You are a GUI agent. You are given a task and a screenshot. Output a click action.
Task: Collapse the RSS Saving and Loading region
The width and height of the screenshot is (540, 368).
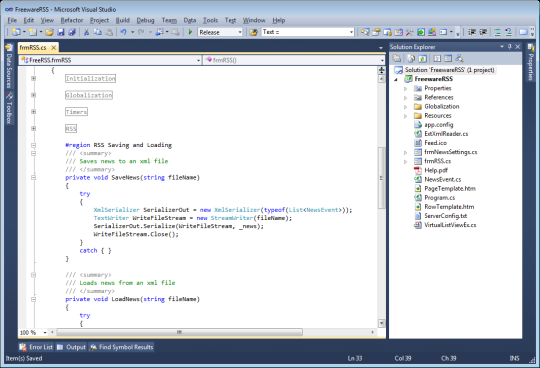point(33,145)
